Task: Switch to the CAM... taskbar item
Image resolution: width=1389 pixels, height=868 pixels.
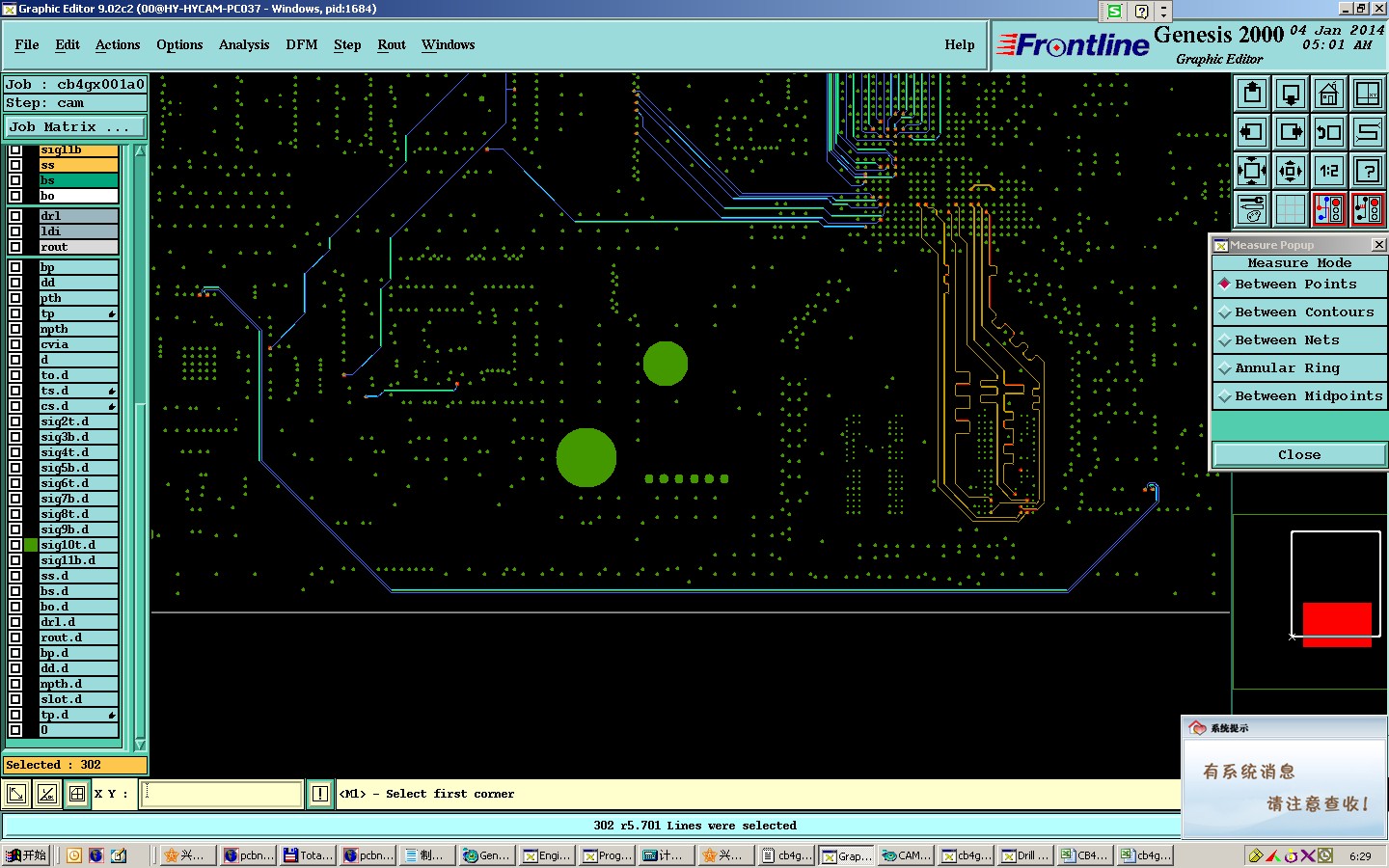Action: click(x=905, y=855)
